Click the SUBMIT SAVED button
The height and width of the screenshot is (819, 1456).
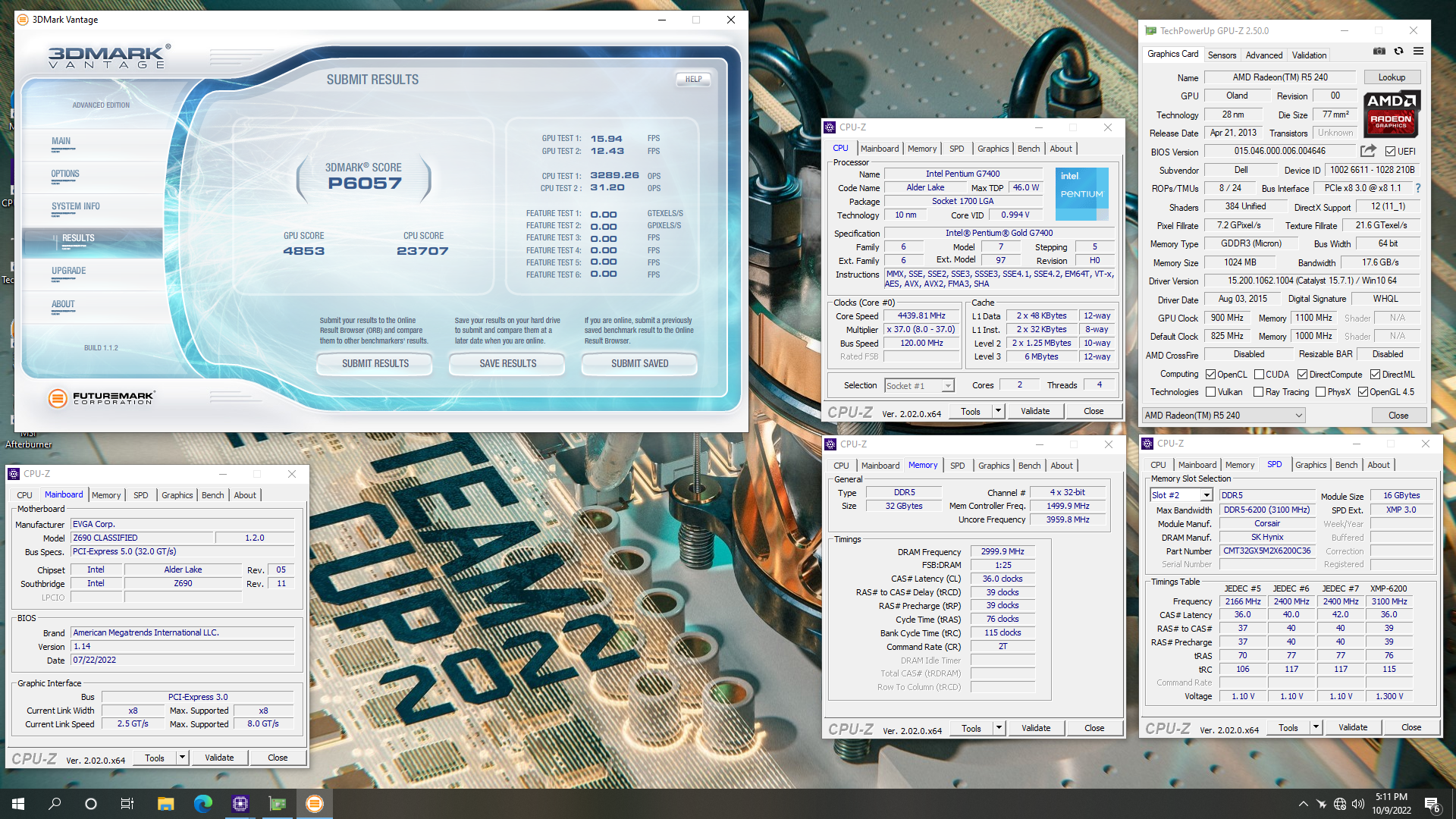639,364
